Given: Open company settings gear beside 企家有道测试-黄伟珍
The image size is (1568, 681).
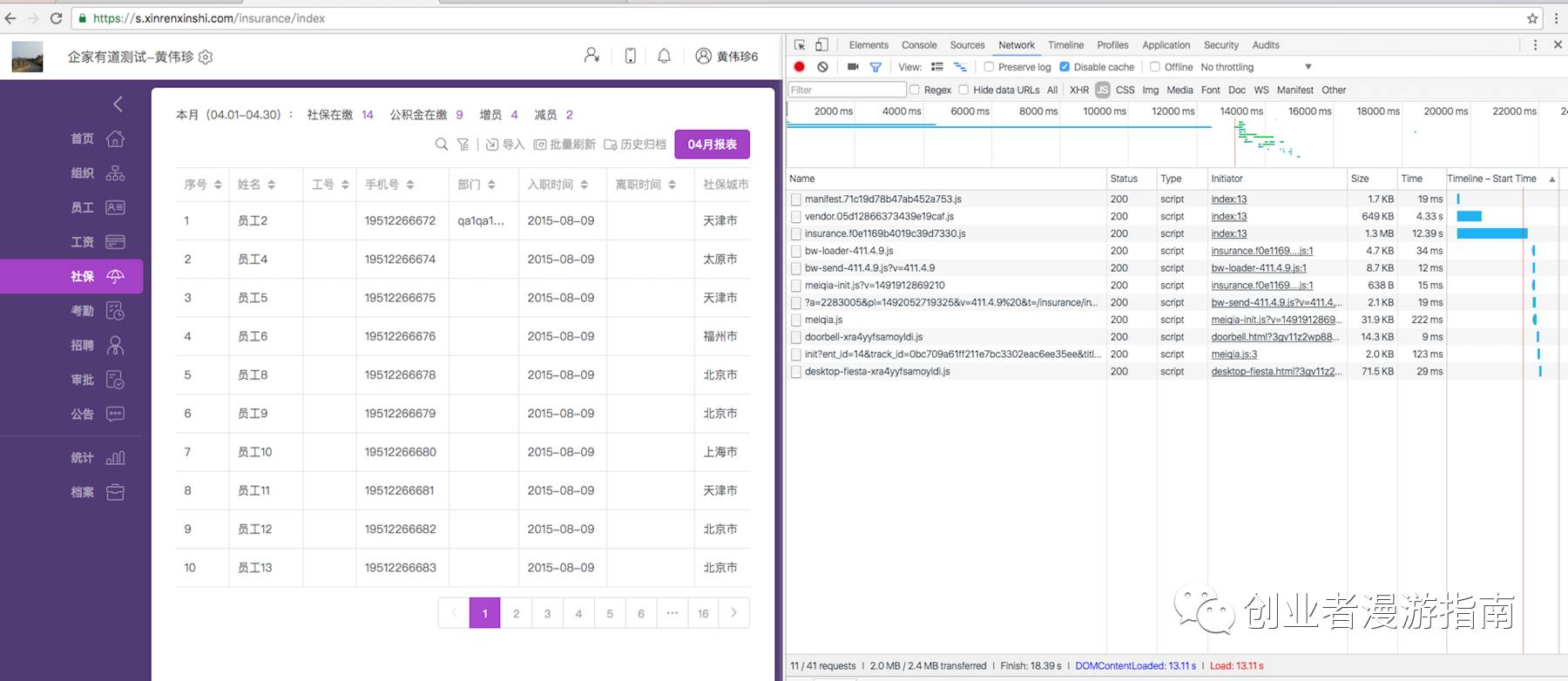Looking at the screenshot, I should 206,57.
